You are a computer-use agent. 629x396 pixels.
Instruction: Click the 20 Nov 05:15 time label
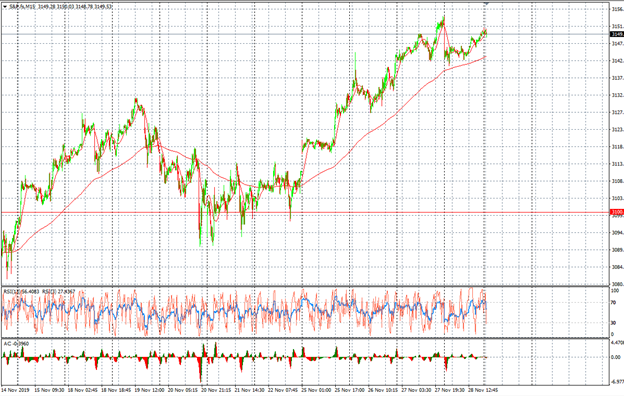click(x=183, y=390)
